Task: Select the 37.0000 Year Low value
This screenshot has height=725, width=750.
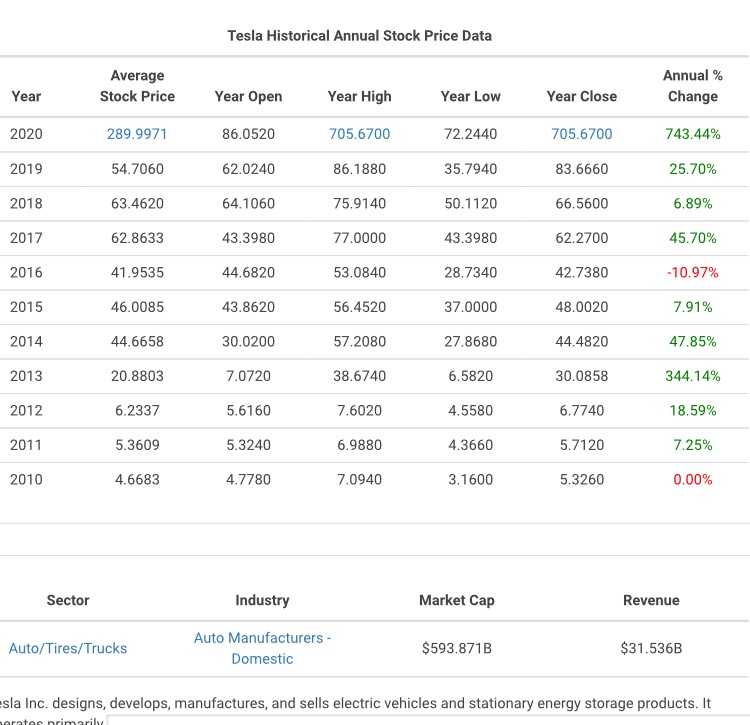Action: tap(470, 307)
